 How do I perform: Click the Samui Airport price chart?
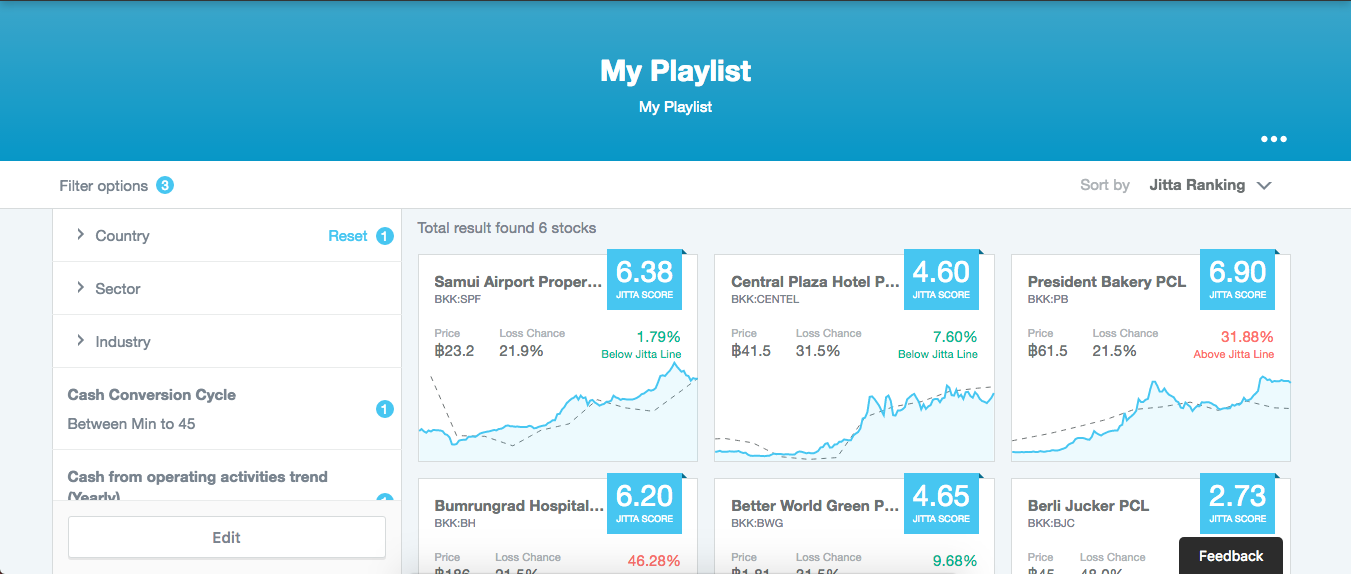point(557,412)
